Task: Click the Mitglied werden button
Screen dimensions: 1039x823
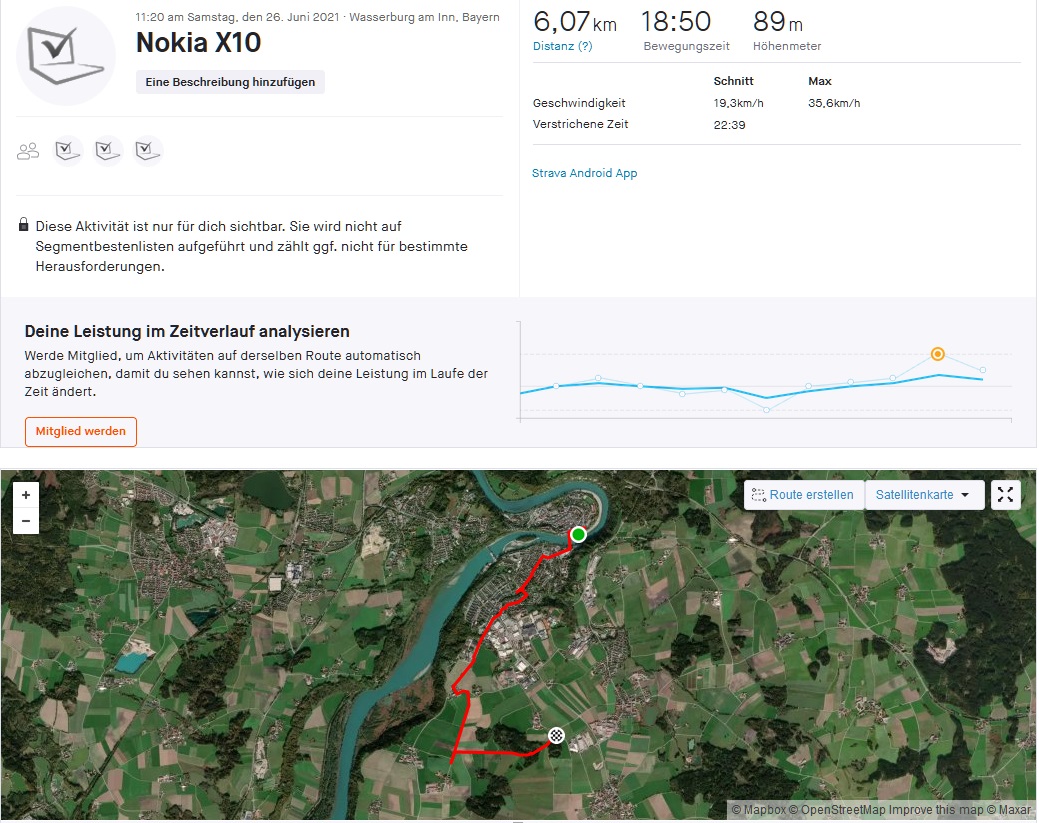Action: click(x=81, y=431)
